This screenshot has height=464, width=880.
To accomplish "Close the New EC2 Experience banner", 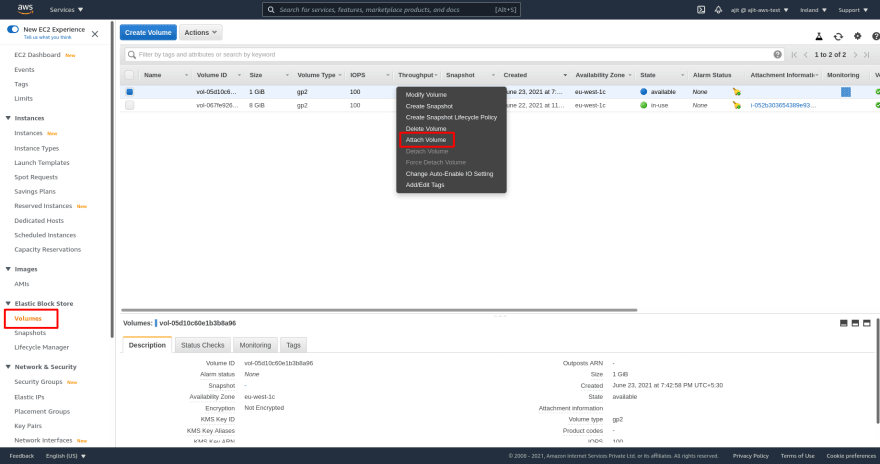I will coord(95,34).
